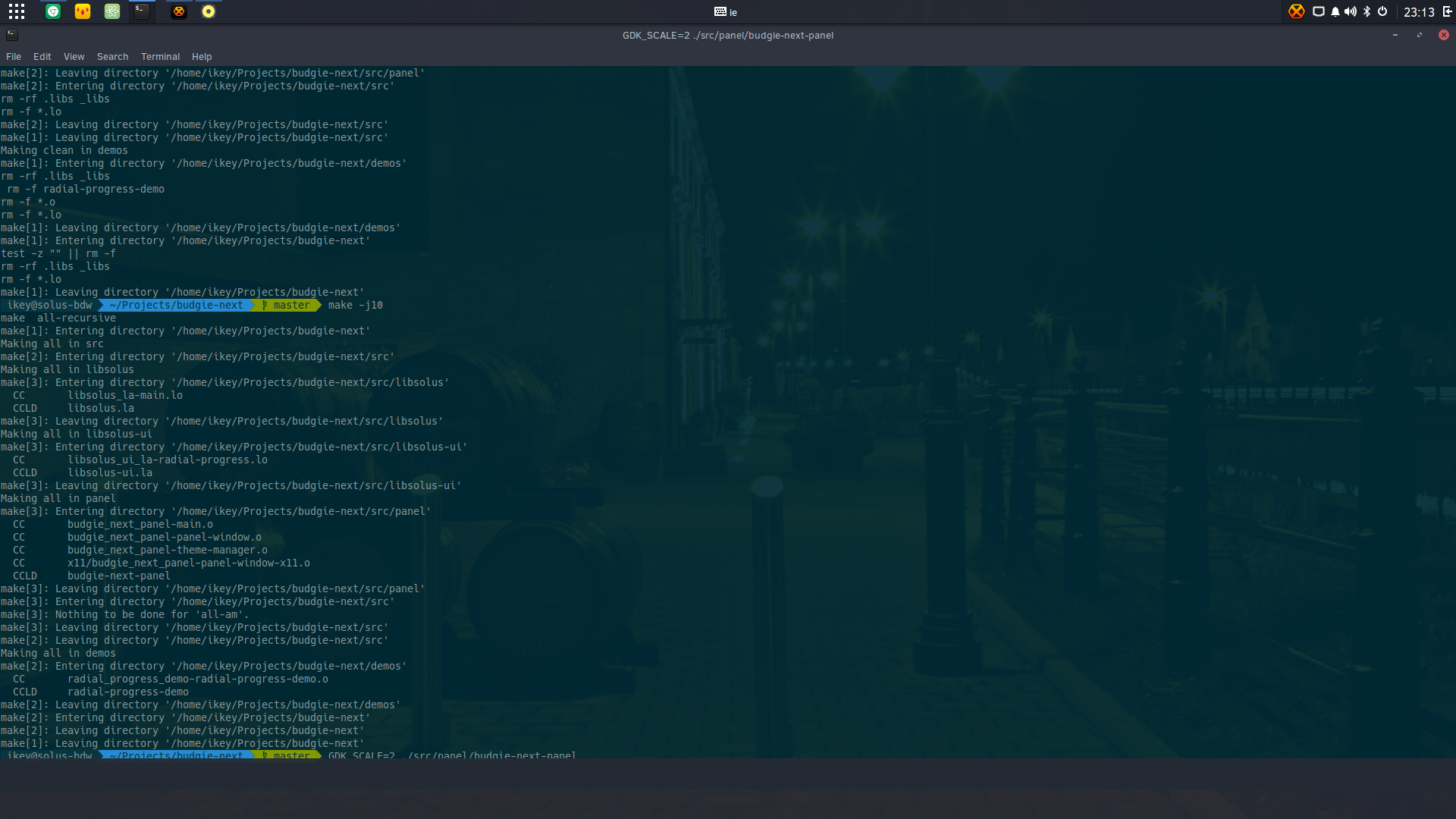This screenshot has width=1456, height=819.
Task: Click the window title 'GDK_SCALE=2 ./src/panel/budgie-next-panel'
Action: (728, 36)
